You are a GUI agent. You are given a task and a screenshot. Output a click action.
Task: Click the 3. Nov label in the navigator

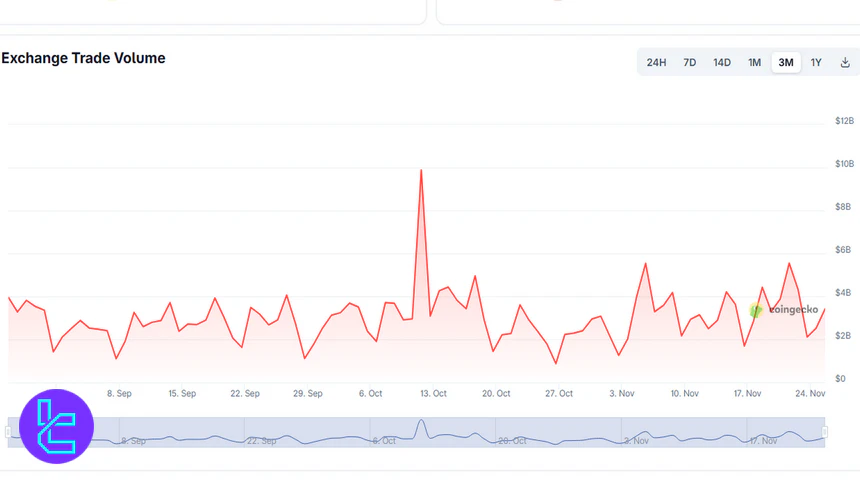point(636,441)
